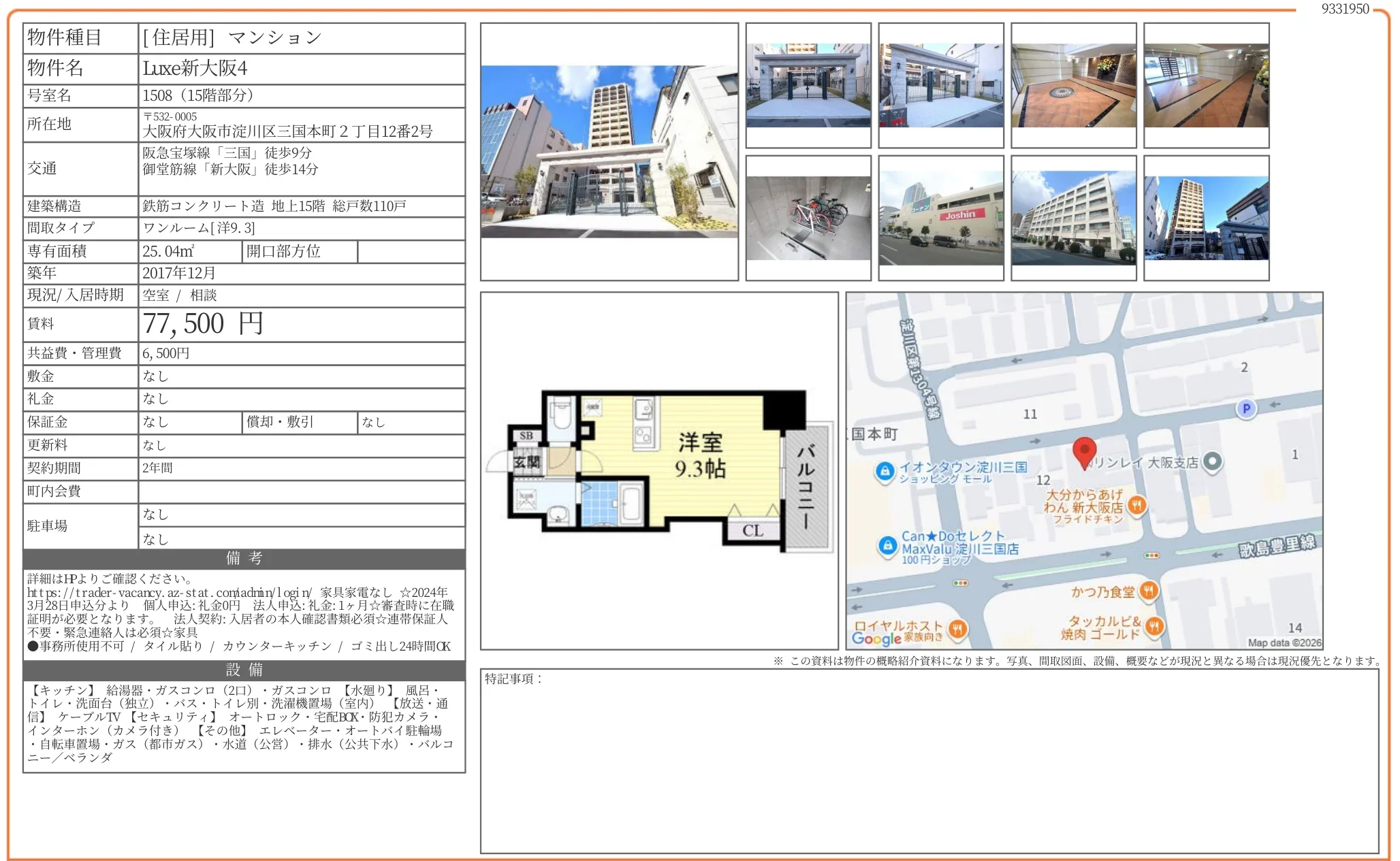The height and width of the screenshot is (861, 1400).
Task: Click the grey pin for リンレイ 大阪支店
Action: click(1211, 461)
